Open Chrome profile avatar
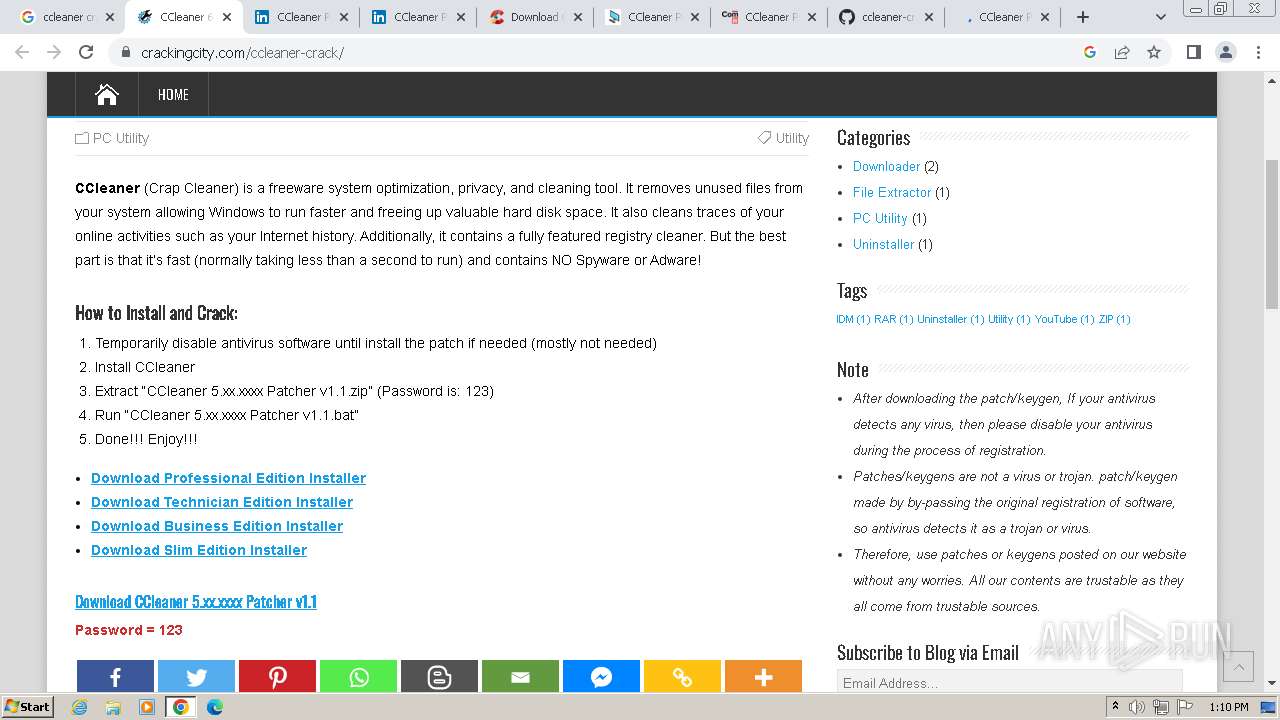 1225,52
